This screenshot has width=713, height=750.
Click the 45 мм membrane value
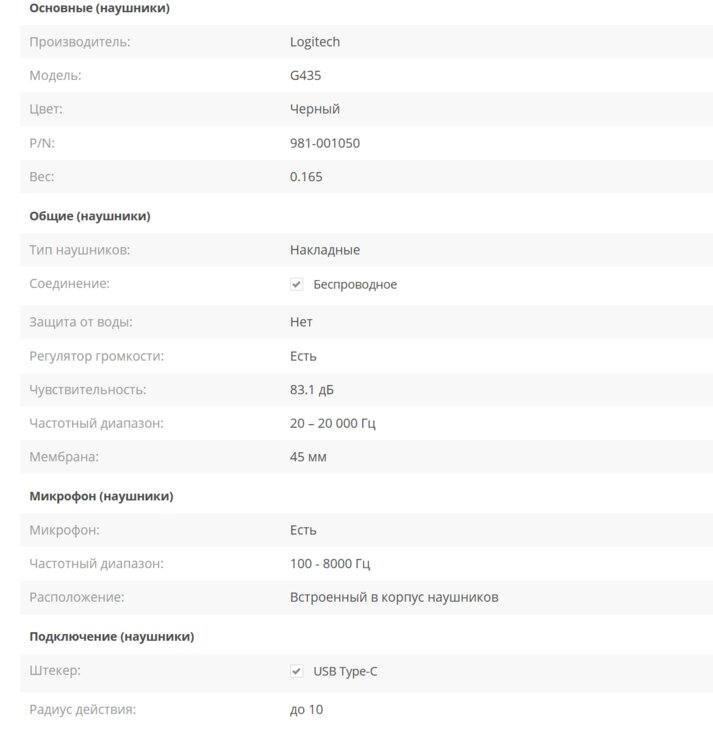(308, 457)
